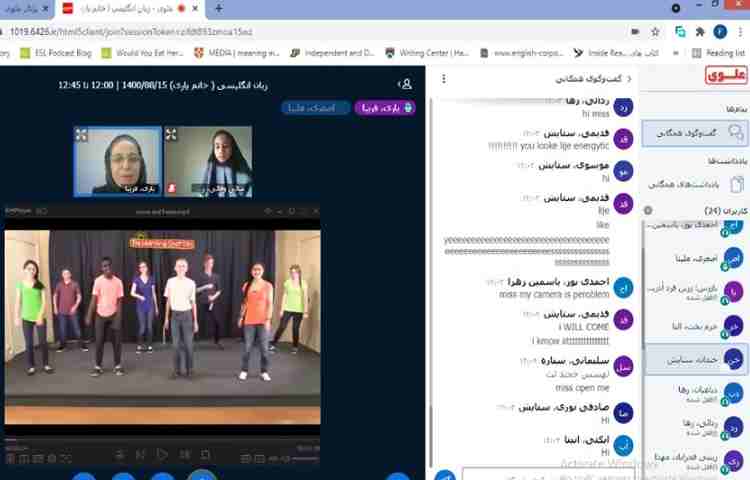The width and height of the screenshot is (750, 480).
Task: Bookmark this page with the star icon
Action: [x=656, y=32]
